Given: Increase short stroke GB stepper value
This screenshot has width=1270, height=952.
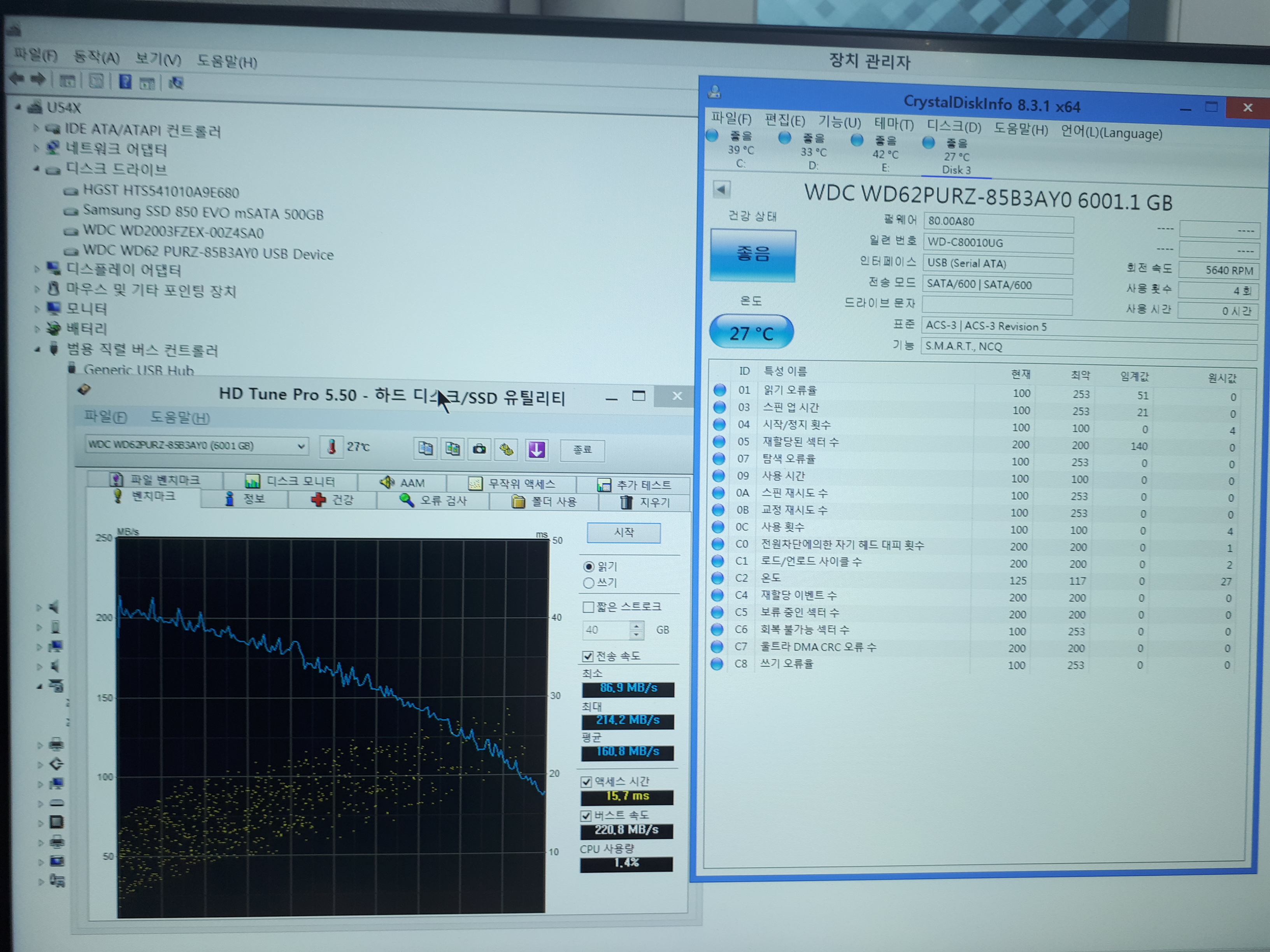Looking at the screenshot, I should tap(636, 625).
